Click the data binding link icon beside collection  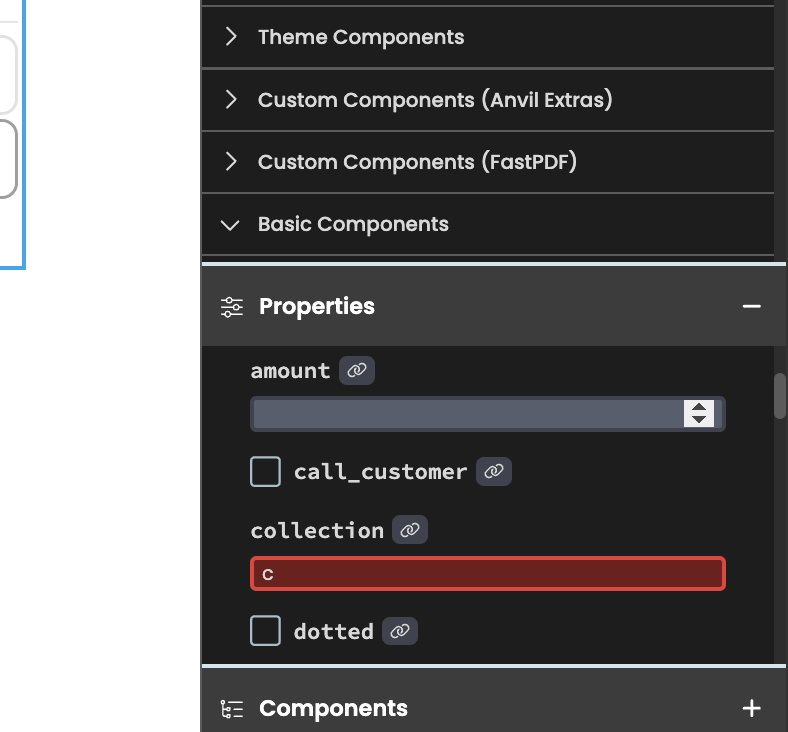pos(410,530)
